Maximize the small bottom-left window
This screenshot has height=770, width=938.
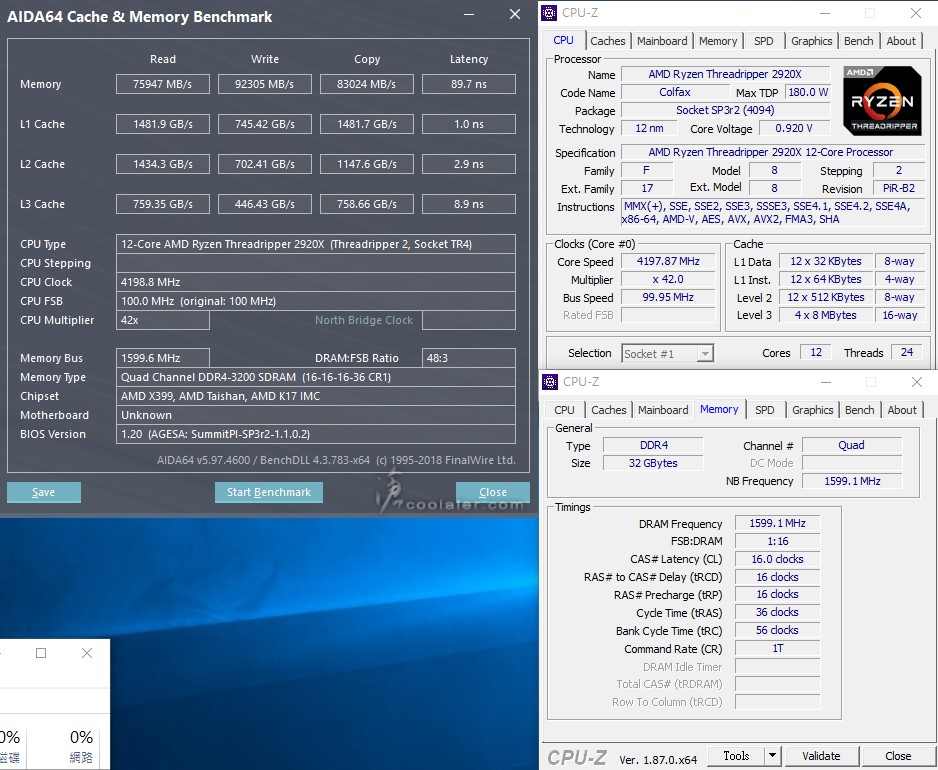tap(41, 653)
